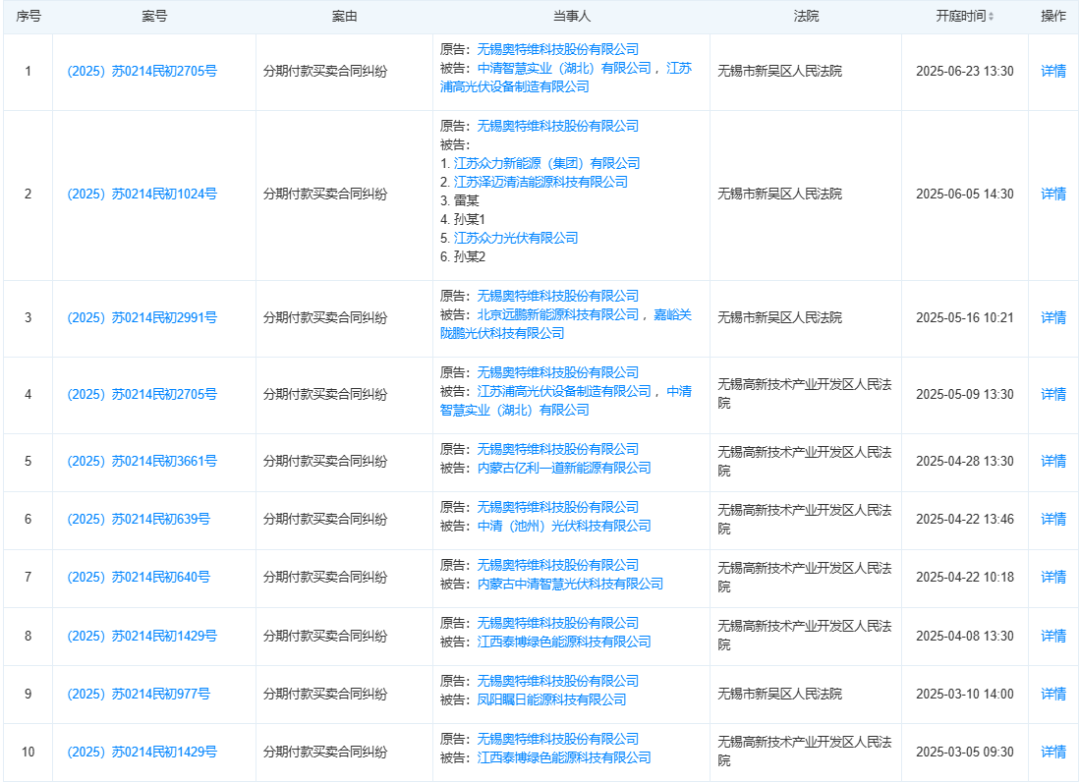Screen dimensions: 1080x782
Task: Open 江西泰博绿色能源科技有限公司 in the 2025-04-08 row
Action: click(x=564, y=642)
